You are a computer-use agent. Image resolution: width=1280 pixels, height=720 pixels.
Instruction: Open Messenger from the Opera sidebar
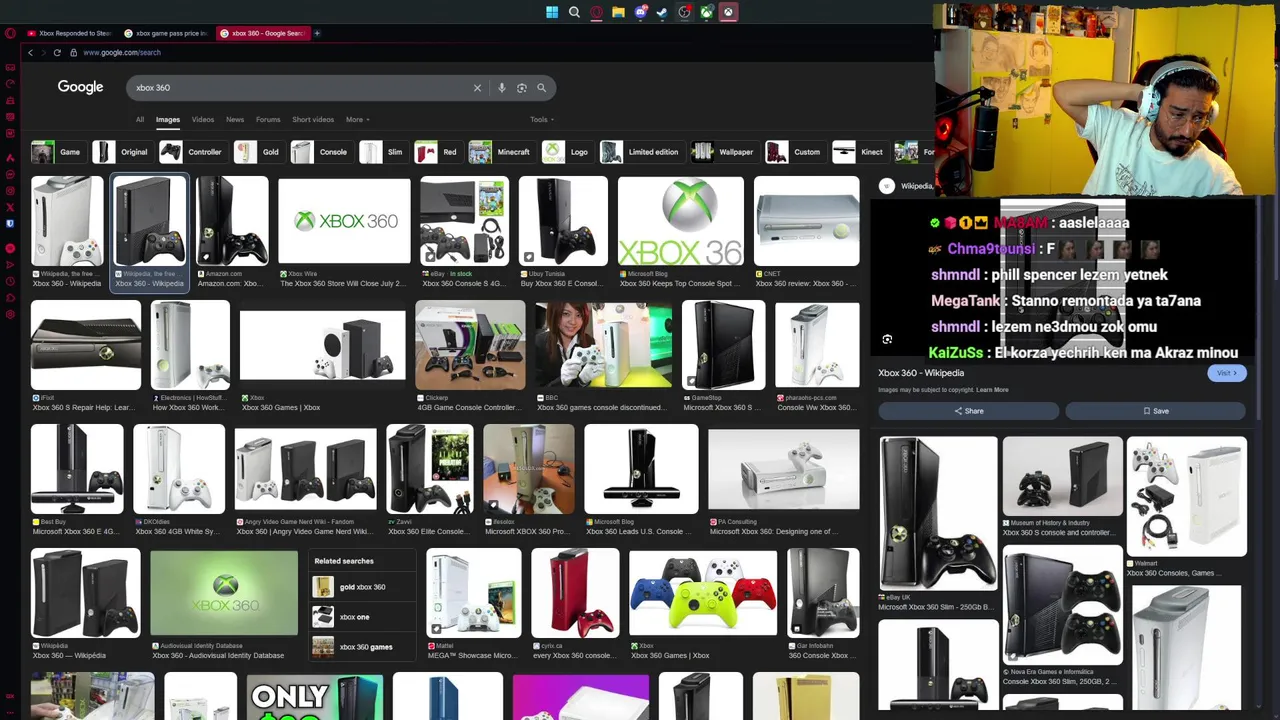(10, 174)
